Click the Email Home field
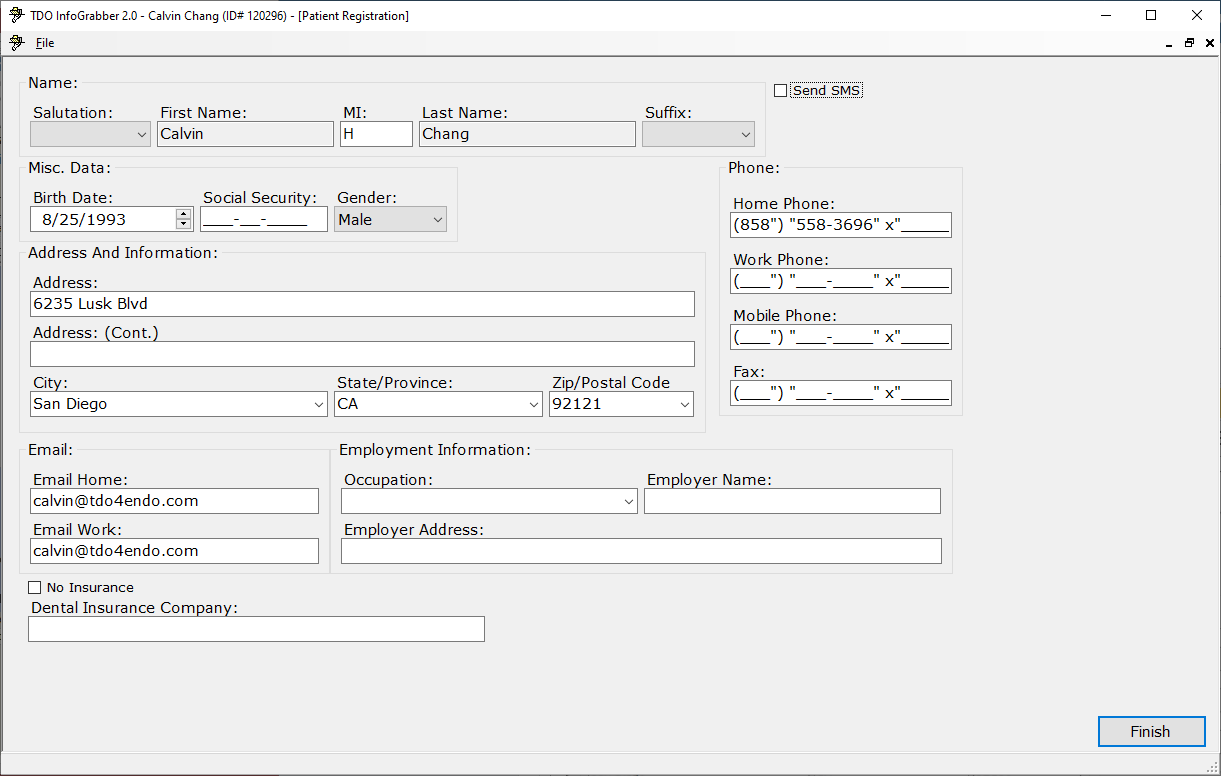This screenshot has width=1221, height=776. point(174,501)
